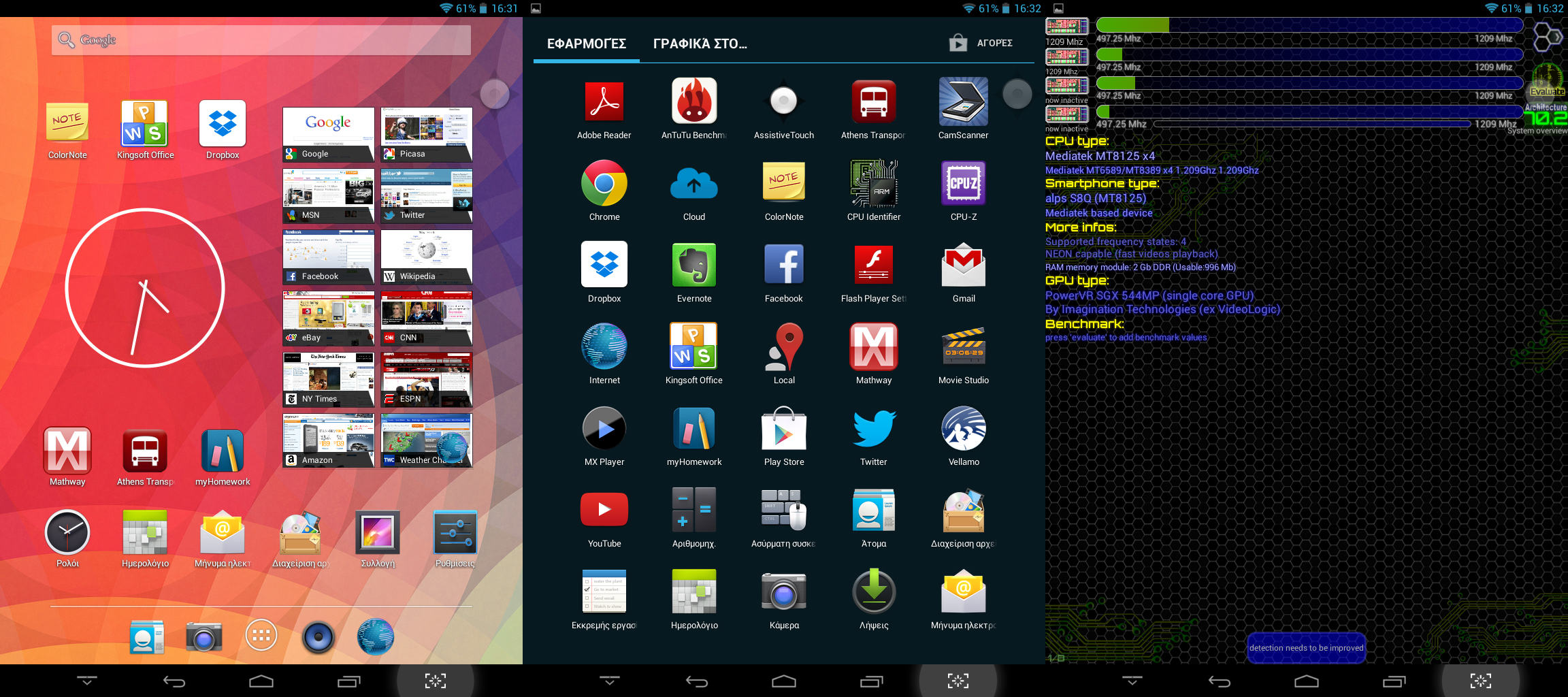Open app drawer from home dock
This screenshot has height=697, width=1568.
click(261, 636)
